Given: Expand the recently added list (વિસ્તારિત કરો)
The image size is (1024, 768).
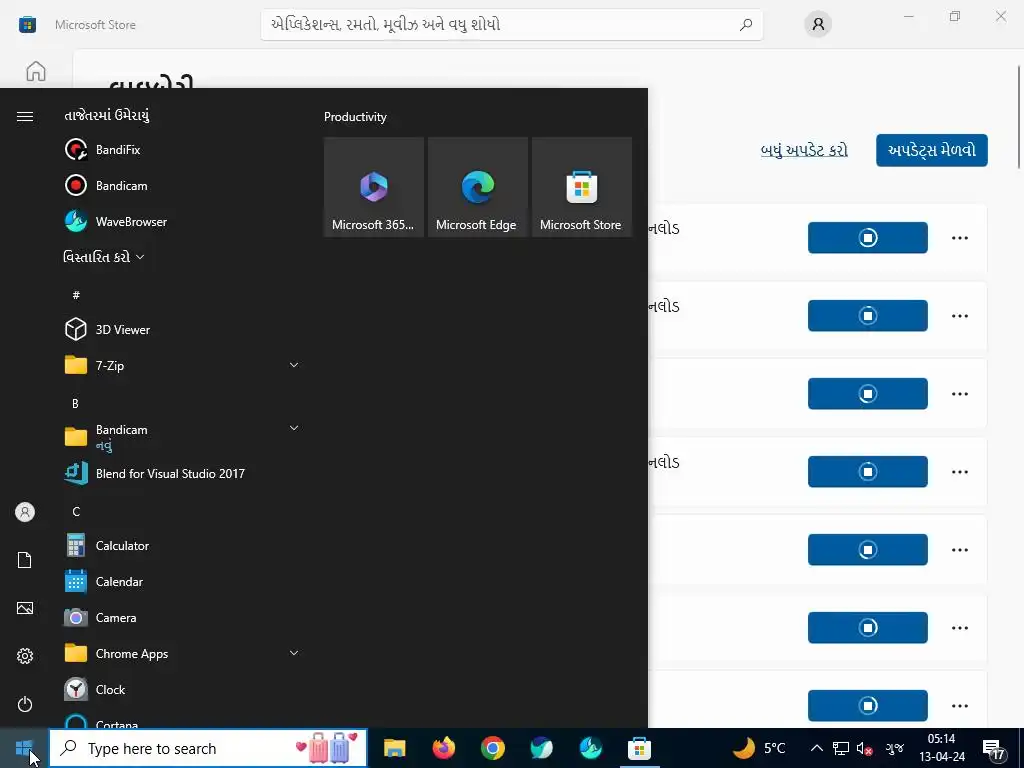Looking at the screenshot, I should click(x=103, y=257).
